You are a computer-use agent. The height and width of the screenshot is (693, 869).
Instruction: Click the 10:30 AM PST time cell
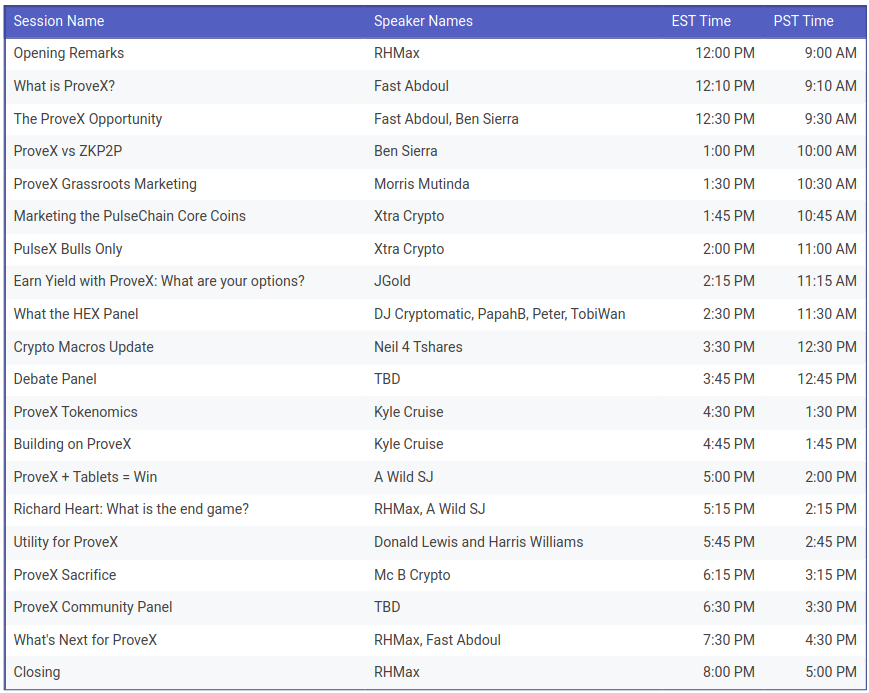pyautogui.click(x=827, y=184)
